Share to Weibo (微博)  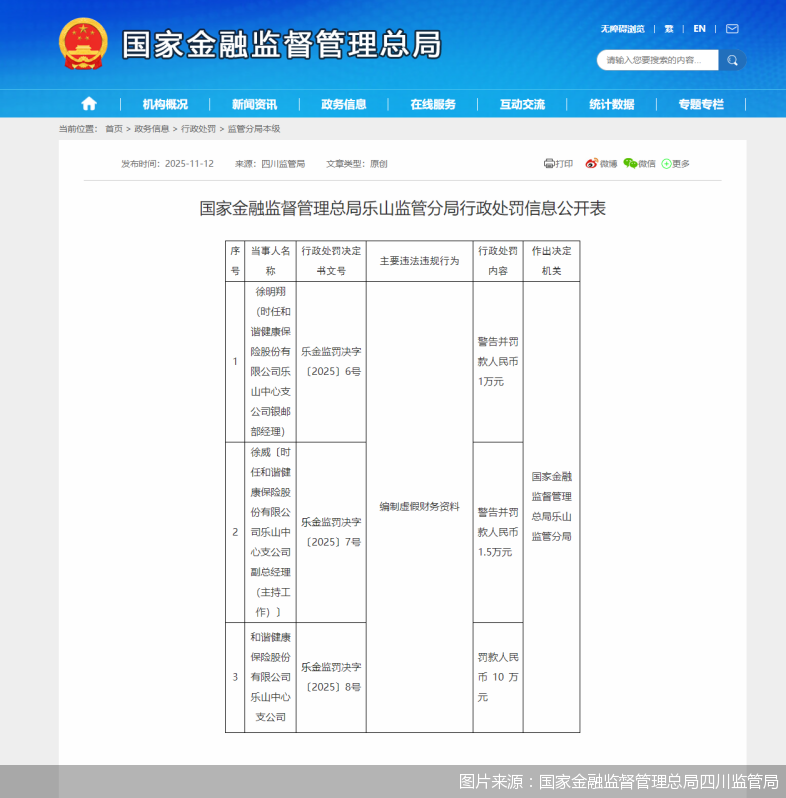601,164
